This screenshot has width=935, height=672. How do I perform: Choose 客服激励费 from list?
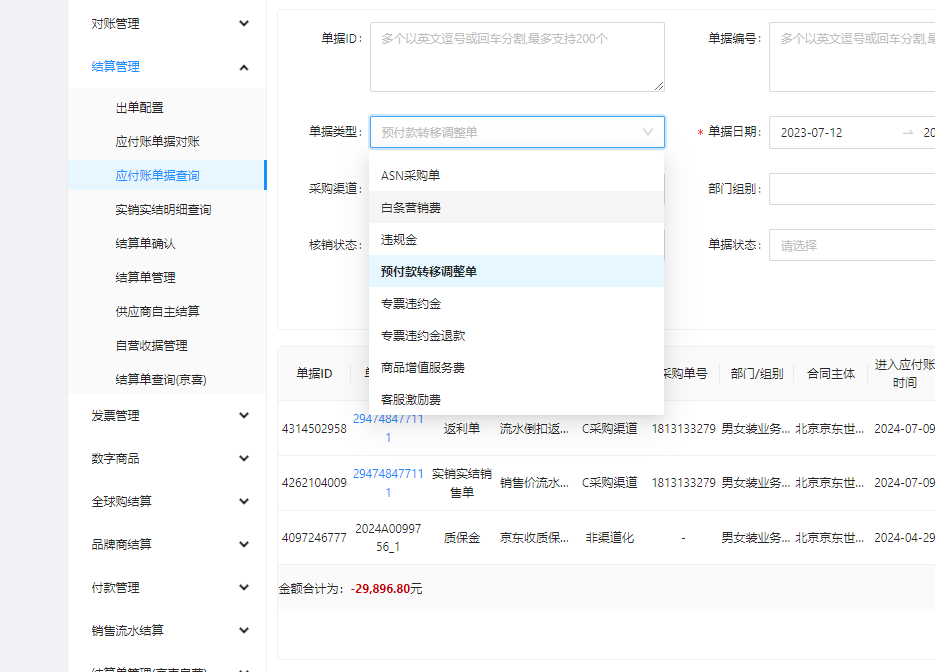[x=411, y=400]
